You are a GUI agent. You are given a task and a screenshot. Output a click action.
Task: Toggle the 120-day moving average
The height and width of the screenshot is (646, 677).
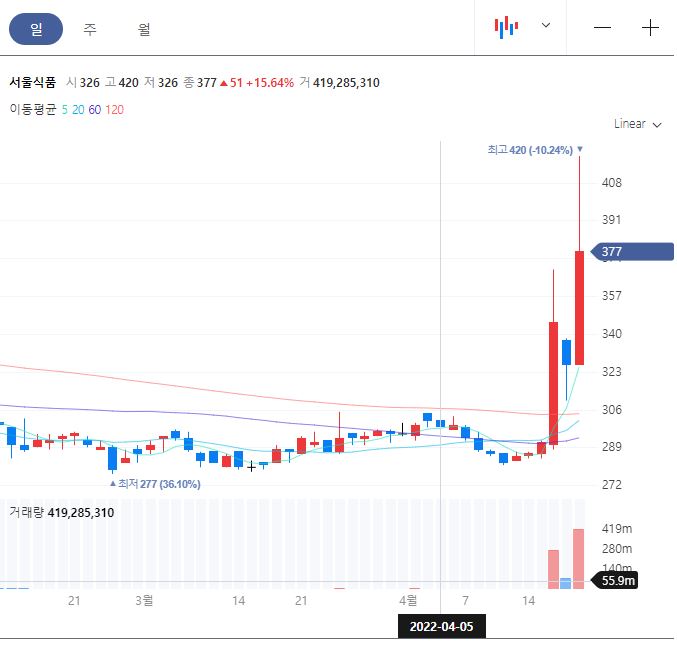(x=114, y=110)
